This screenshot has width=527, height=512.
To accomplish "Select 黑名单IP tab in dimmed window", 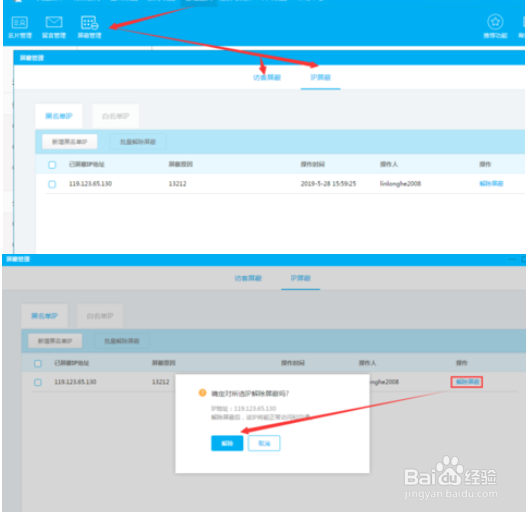I will point(45,316).
